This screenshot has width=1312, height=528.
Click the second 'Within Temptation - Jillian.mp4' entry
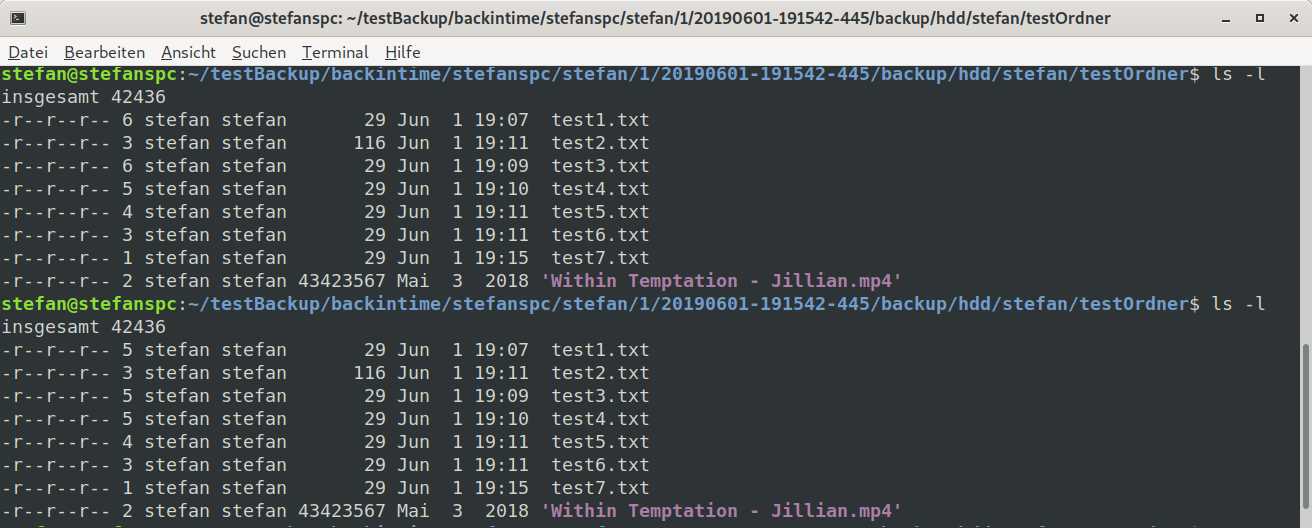(721, 511)
